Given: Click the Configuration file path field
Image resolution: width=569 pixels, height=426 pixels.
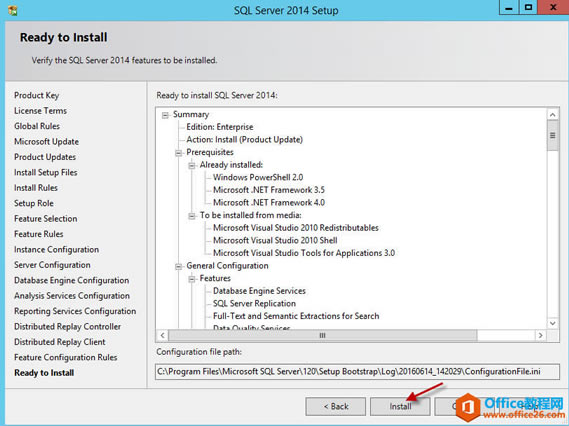Looking at the screenshot, I should tap(357, 372).
